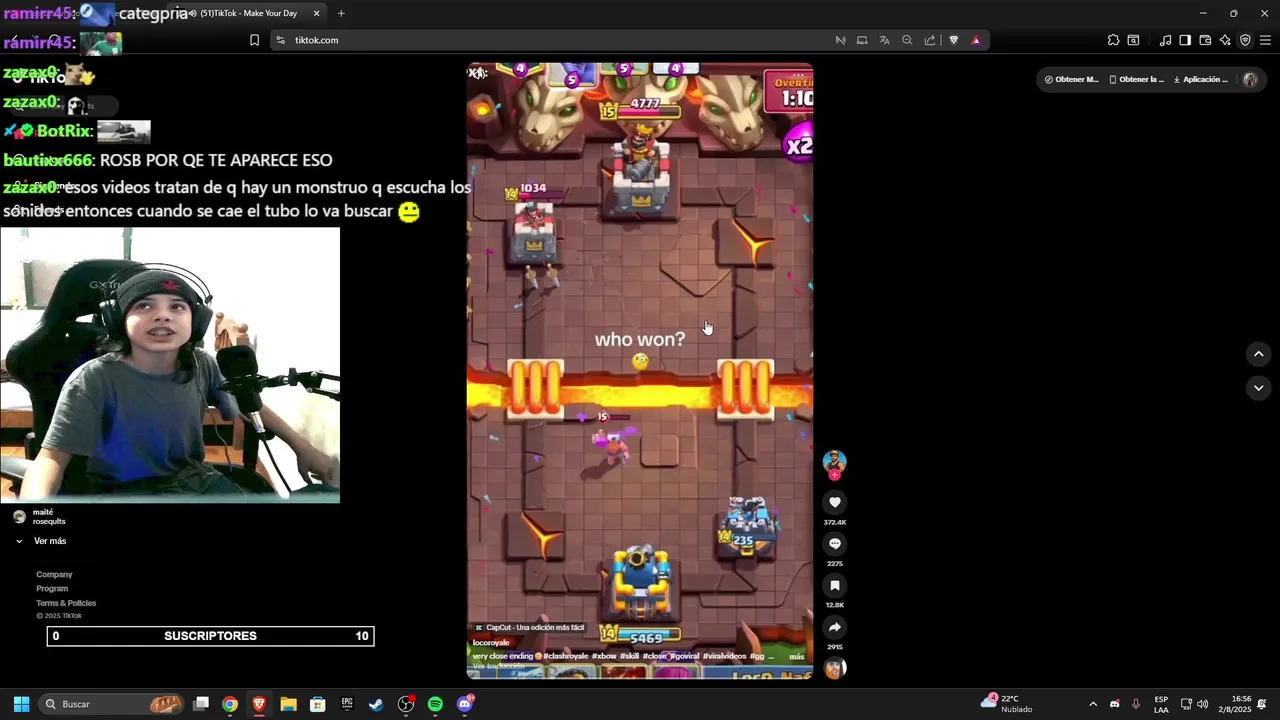1280x720 pixels.
Task: Like the TikTok video with the heart icon
Action: (x=834, y=502)
